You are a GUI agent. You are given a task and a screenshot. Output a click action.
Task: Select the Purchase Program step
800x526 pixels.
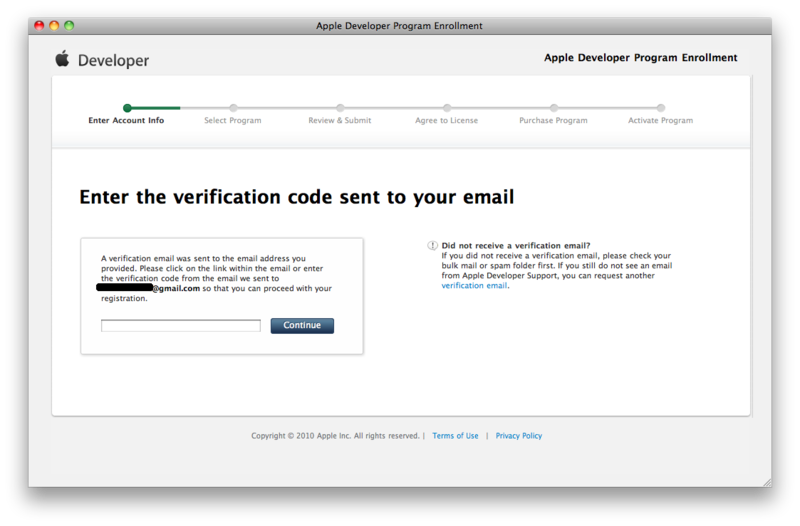554,120
